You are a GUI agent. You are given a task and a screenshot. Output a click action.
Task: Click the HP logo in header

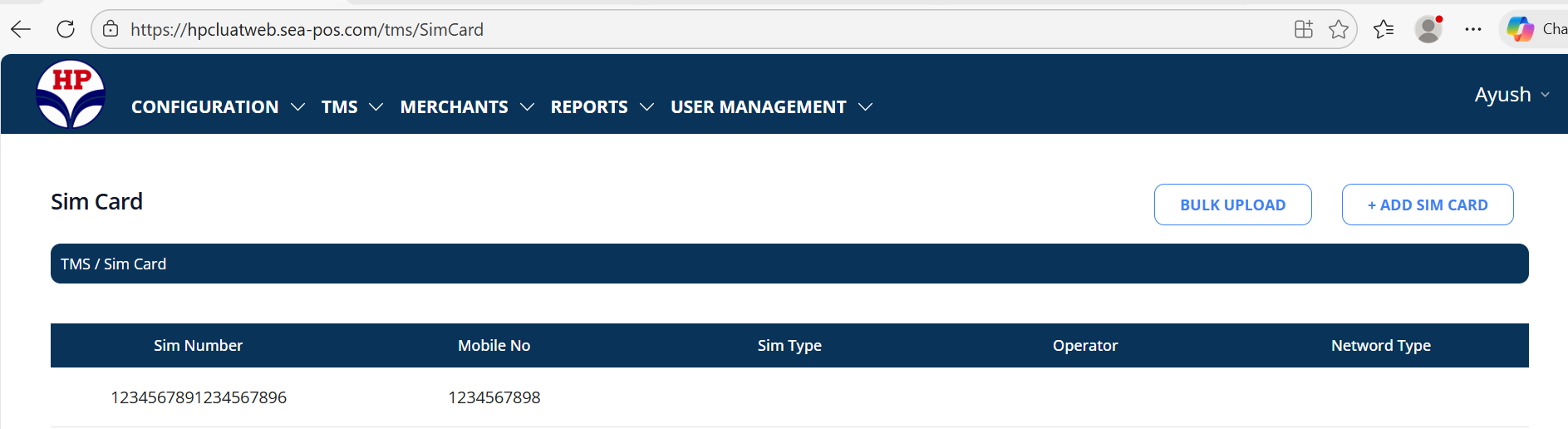71,94
